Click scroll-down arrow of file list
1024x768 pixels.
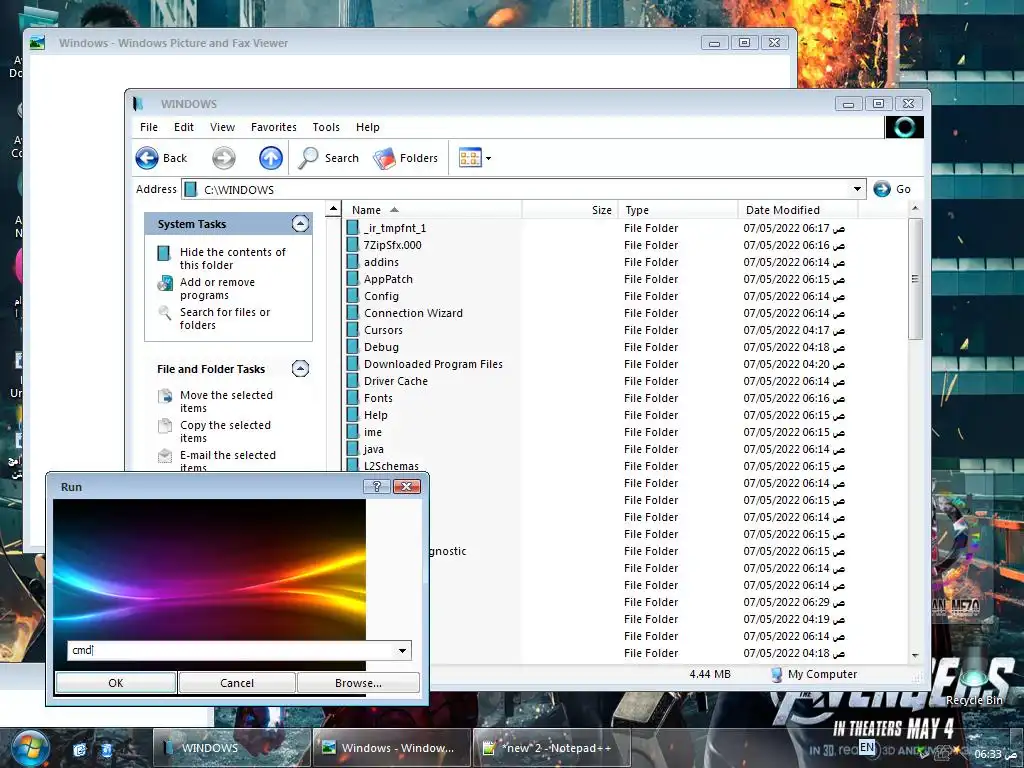tap(915, 655)
